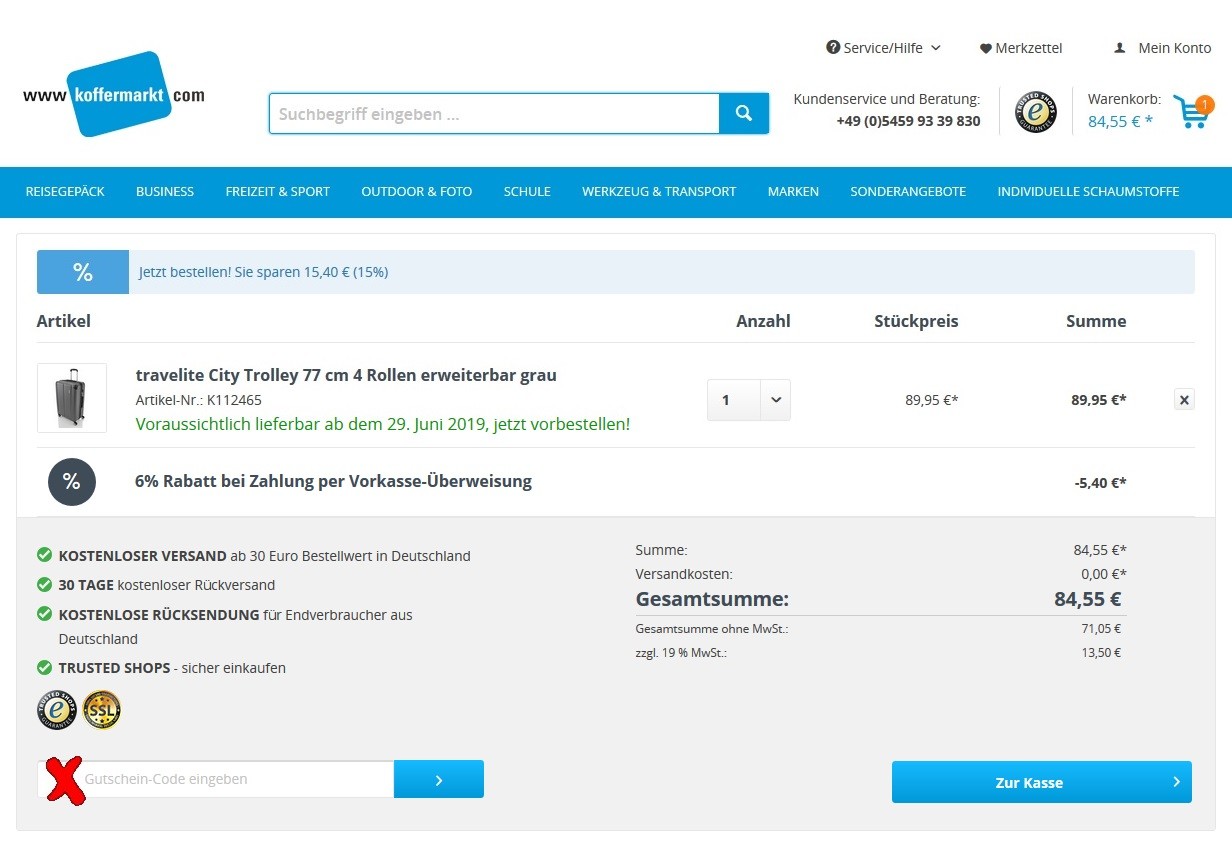
Task: Click the 30 TAGE kostenloser Rückversand line
Action: (166, 585)
